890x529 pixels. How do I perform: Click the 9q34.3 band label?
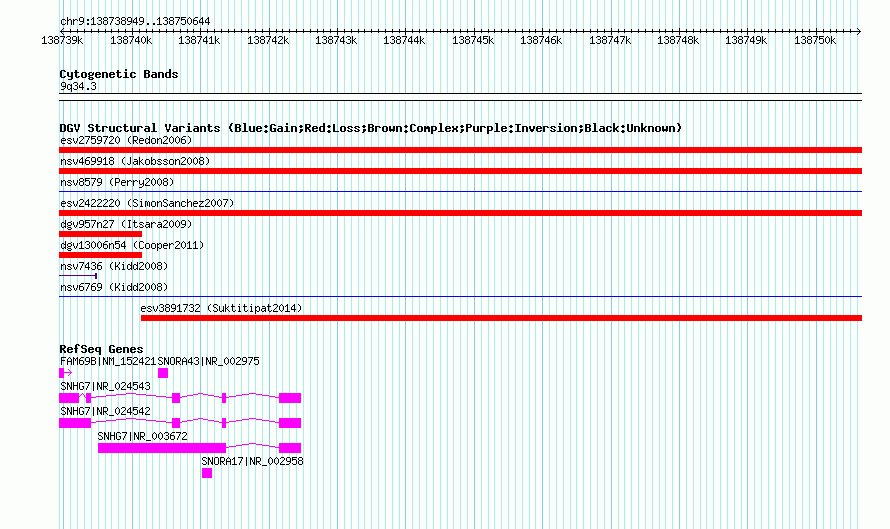[x=78, y=86]
